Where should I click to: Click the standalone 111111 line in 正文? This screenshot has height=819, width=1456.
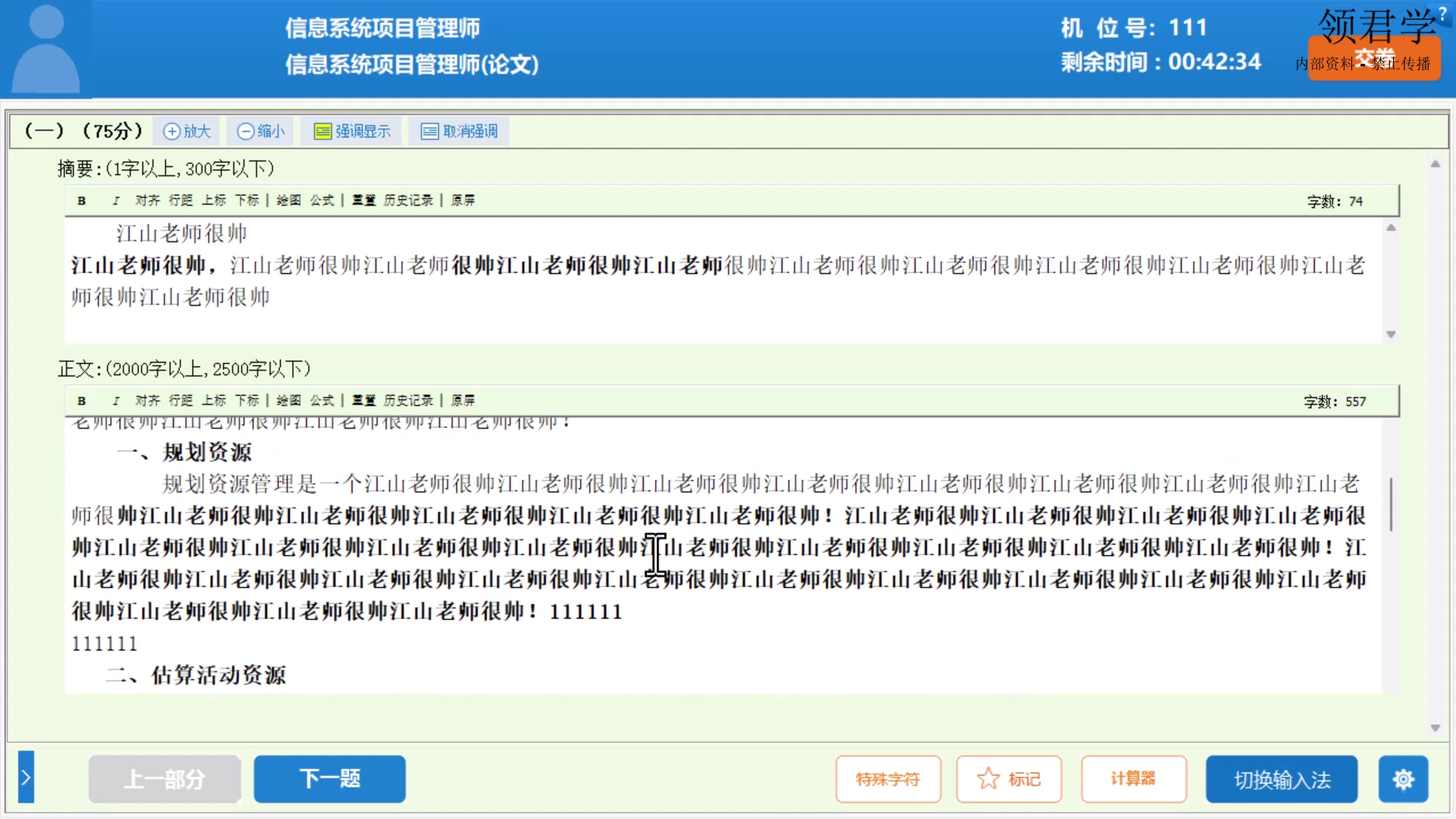point(105,644)
